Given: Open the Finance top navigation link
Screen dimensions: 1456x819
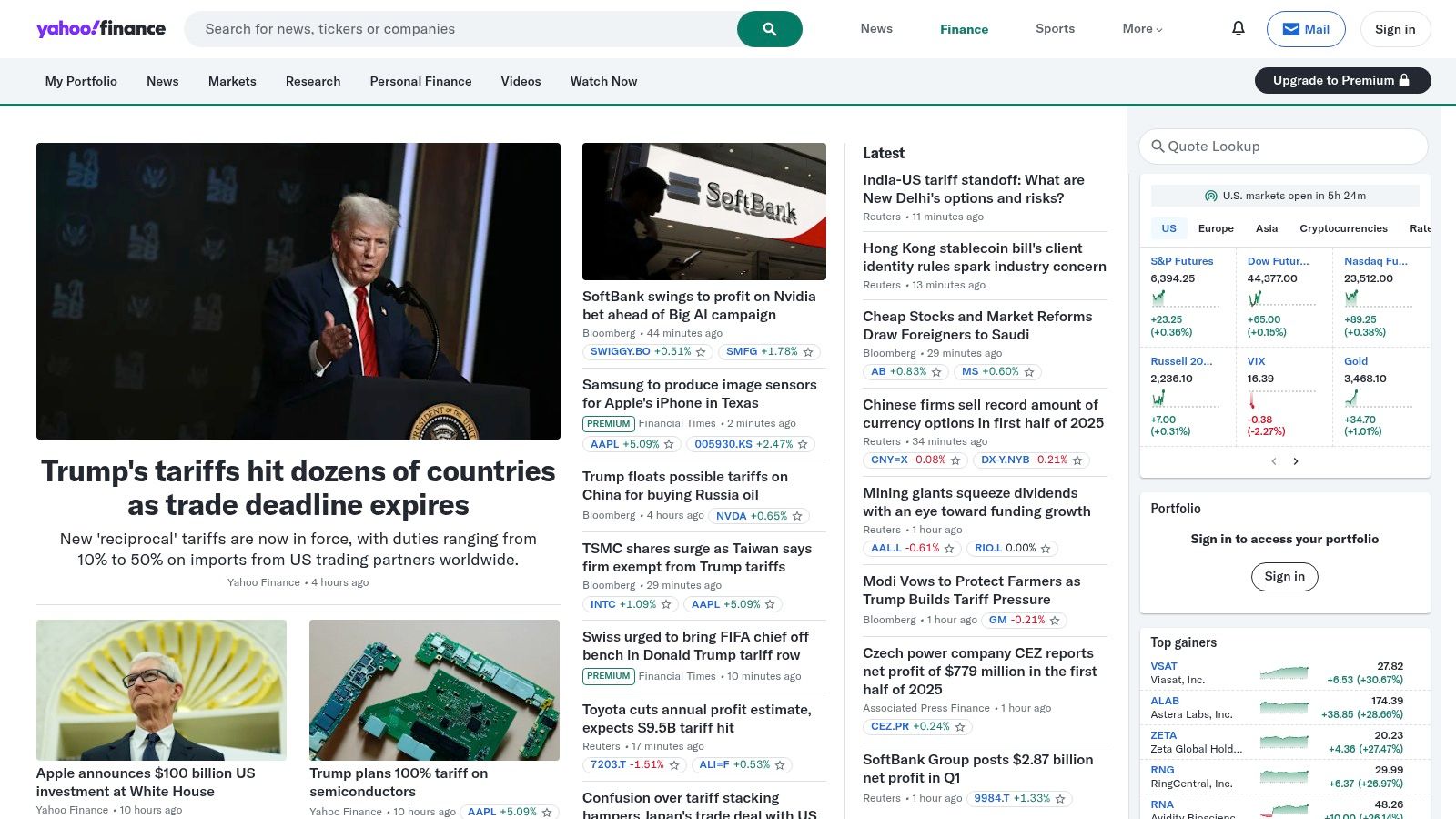Looking at the screenshot, I should pyautogui.click(x=964, y=29).
